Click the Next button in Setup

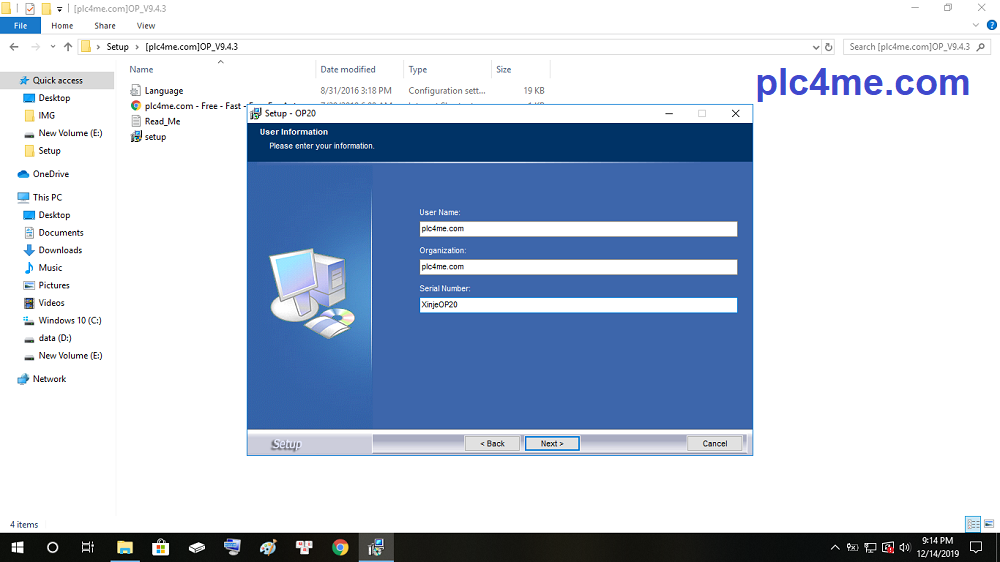click(x=552, y=443)
